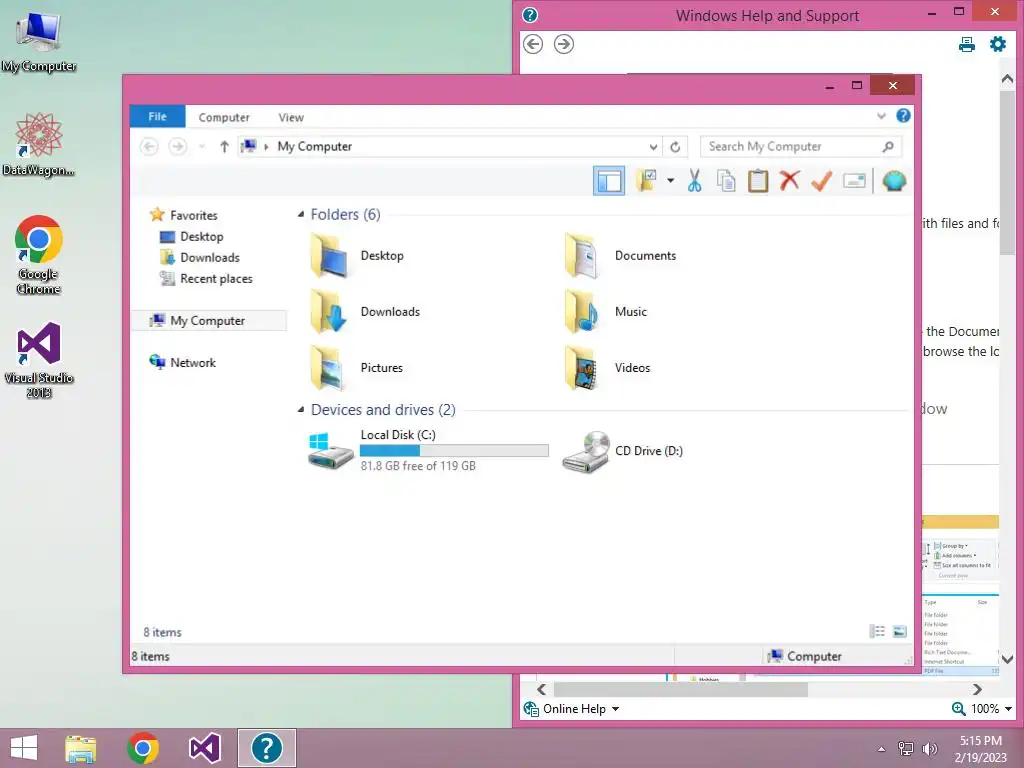Go up one level with the up arrow
The height and width of the screenshot is (768, 1024).
tap(224, 146)
